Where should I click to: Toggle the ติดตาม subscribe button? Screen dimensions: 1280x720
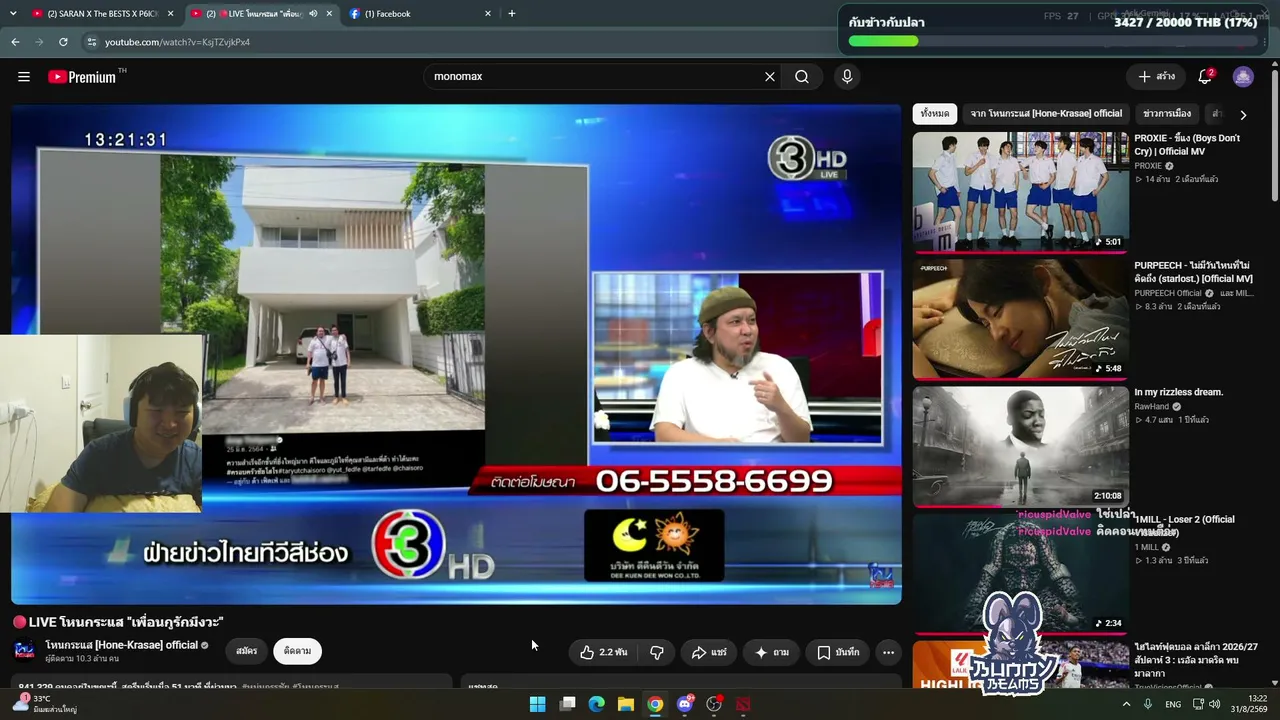point(297,651)
